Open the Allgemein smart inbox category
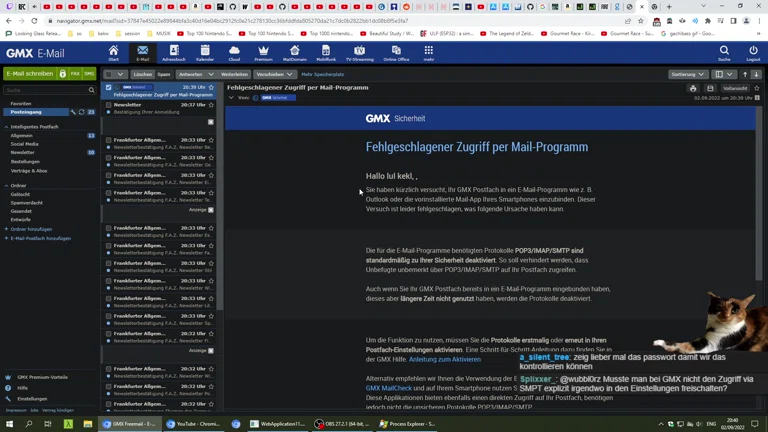Screen dimensions: 768x432 click(x=22, y=136)
